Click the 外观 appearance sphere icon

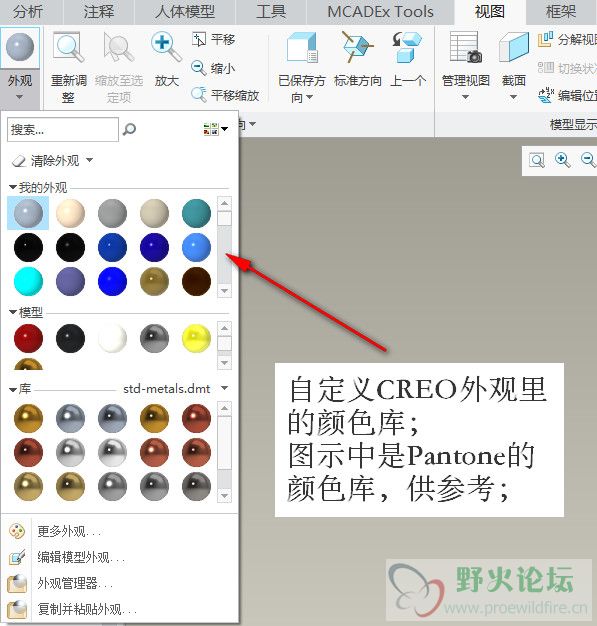[20, 47]
